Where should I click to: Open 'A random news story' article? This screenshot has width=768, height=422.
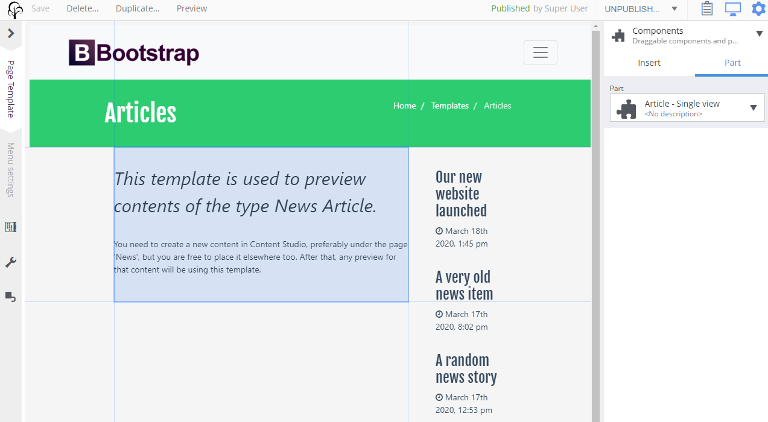466,369
